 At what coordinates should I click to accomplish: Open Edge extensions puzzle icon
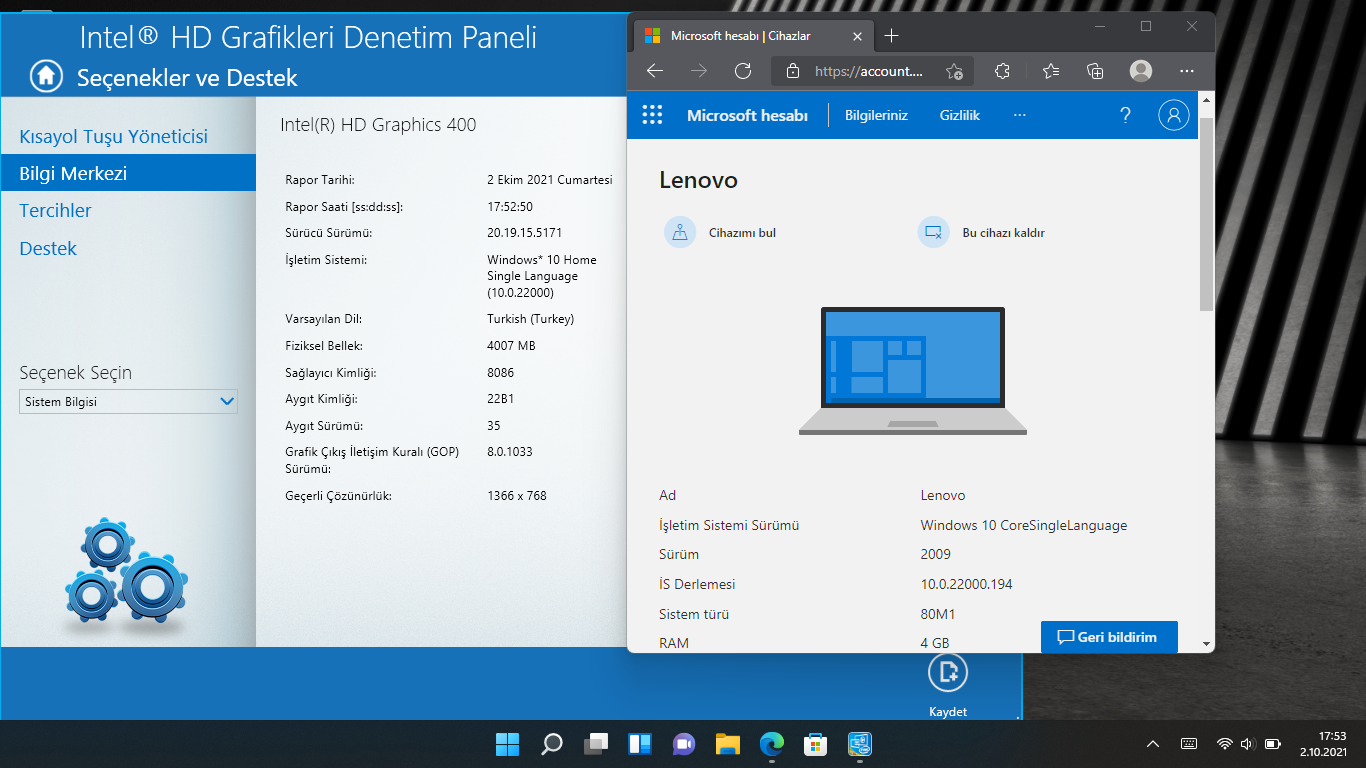click(1002, 71)
